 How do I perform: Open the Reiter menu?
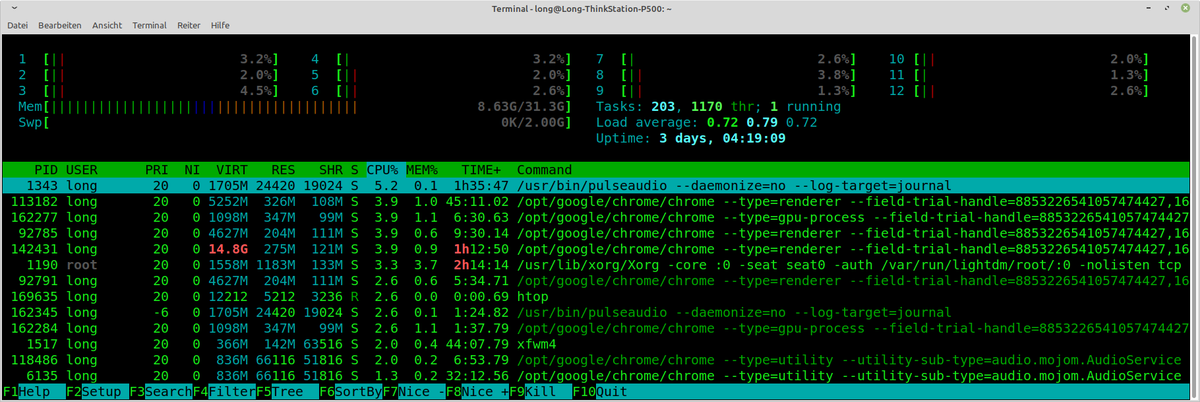tap(188, 24)
